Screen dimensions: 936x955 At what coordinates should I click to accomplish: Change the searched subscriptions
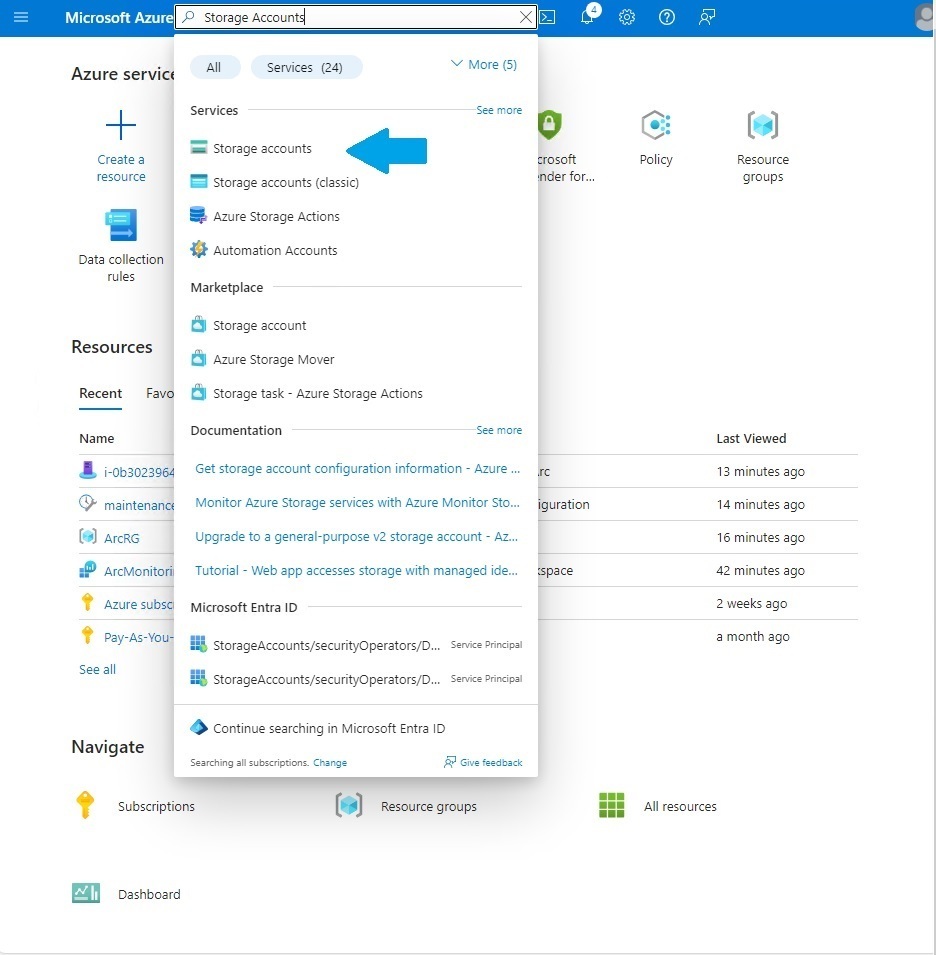coord(329,763)
